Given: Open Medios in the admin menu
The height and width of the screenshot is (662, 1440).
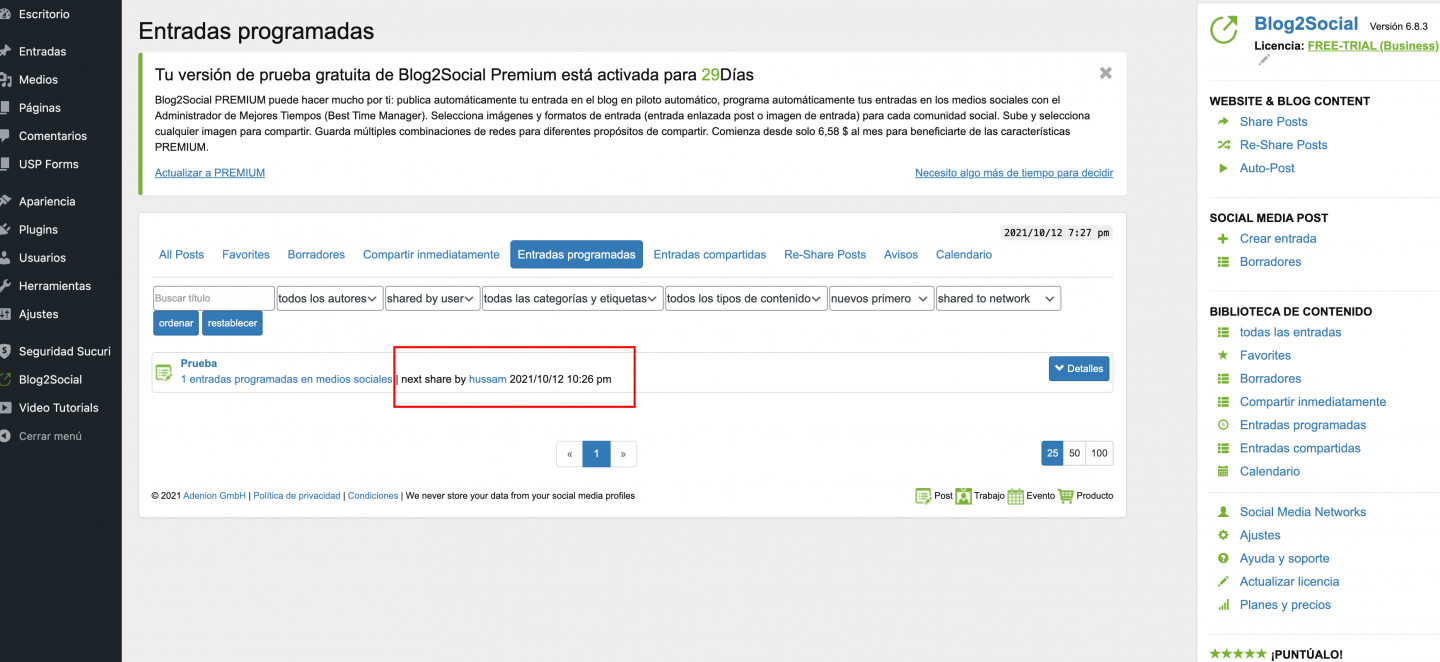Looking at the screenshot, I should click(38, 79).
